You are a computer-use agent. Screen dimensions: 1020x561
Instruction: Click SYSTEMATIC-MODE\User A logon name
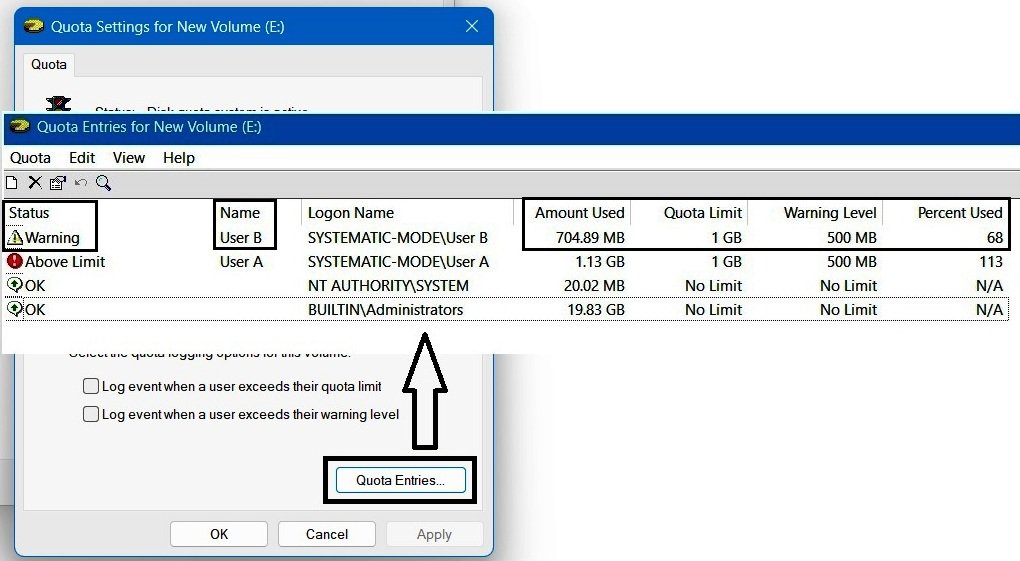tap(398, 262)
